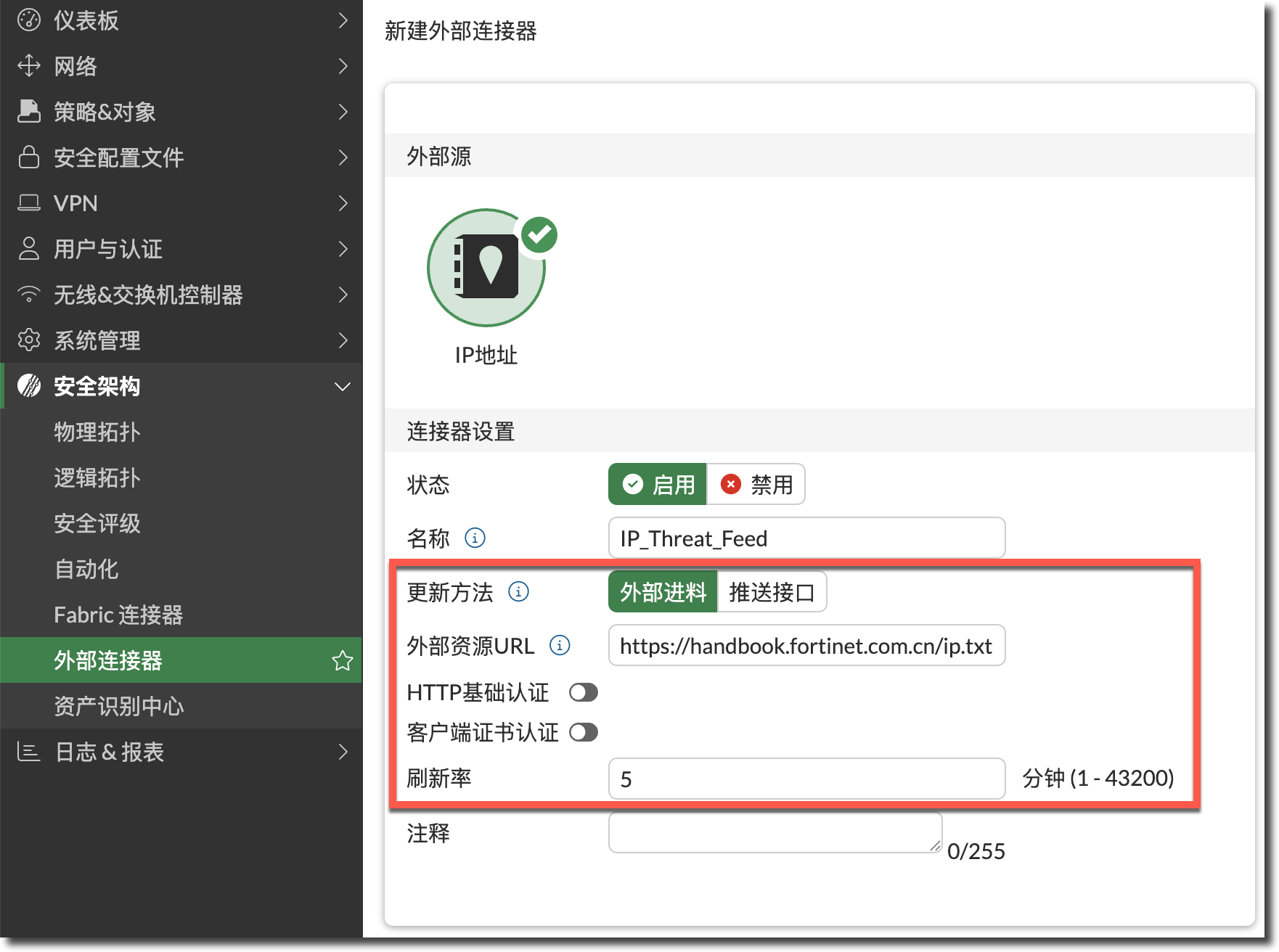Screen dimensions: 1279x952
Task: Click the favorite star on 外部连接器
Action: tap(342, 660)
